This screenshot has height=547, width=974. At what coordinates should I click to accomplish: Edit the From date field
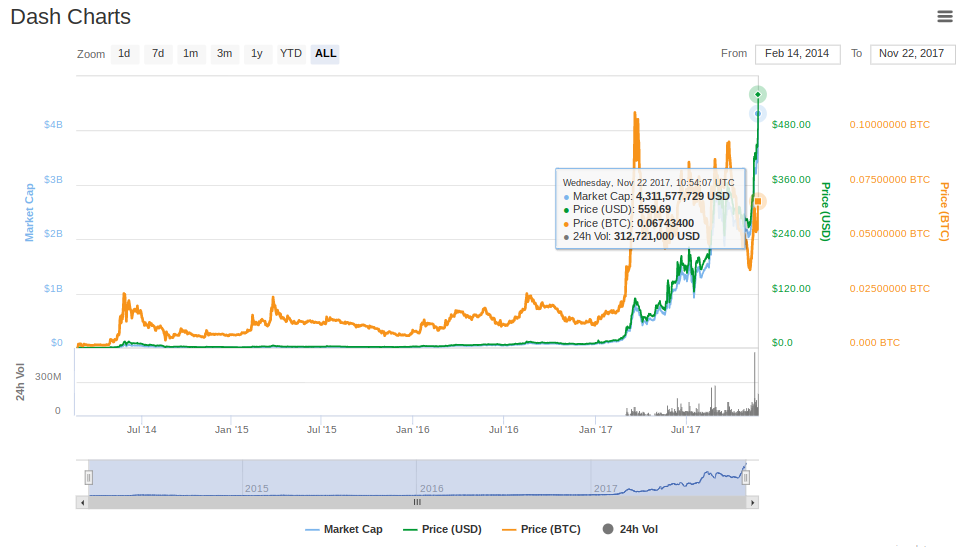pyautogui.click(x=797, y=54)
